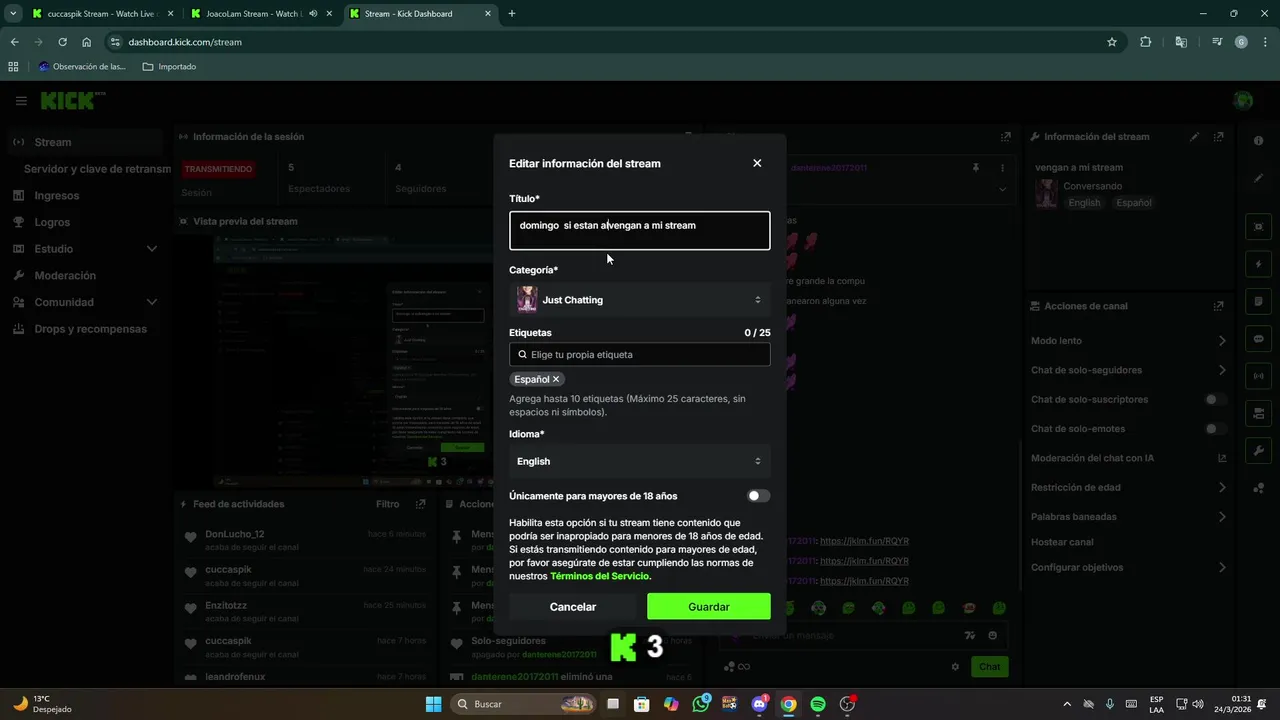Click the green Guardar button
The height and width of the screenshot is (720, 1280).
[x=709, y=607]
